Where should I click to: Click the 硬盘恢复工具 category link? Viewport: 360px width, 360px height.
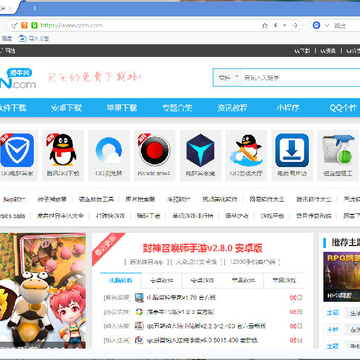pos(96,199)
